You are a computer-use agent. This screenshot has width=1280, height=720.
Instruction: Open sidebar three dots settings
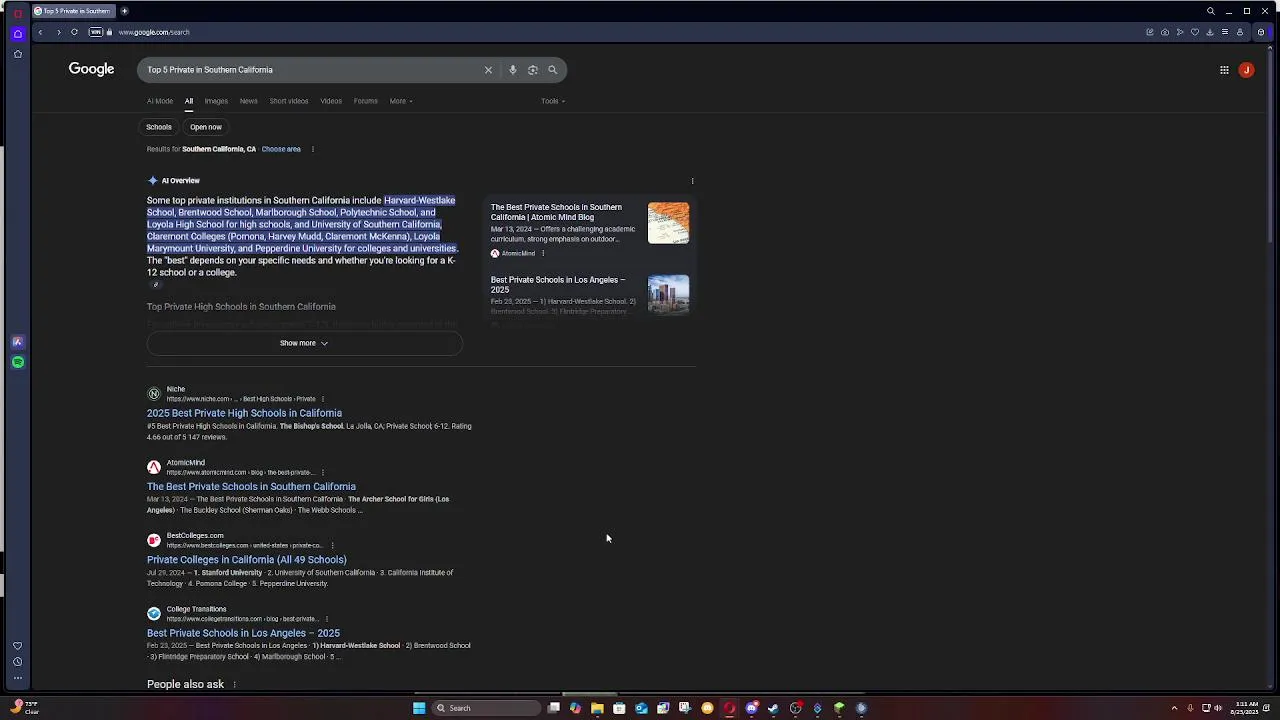pyautogui.click(x=17, y=678)
